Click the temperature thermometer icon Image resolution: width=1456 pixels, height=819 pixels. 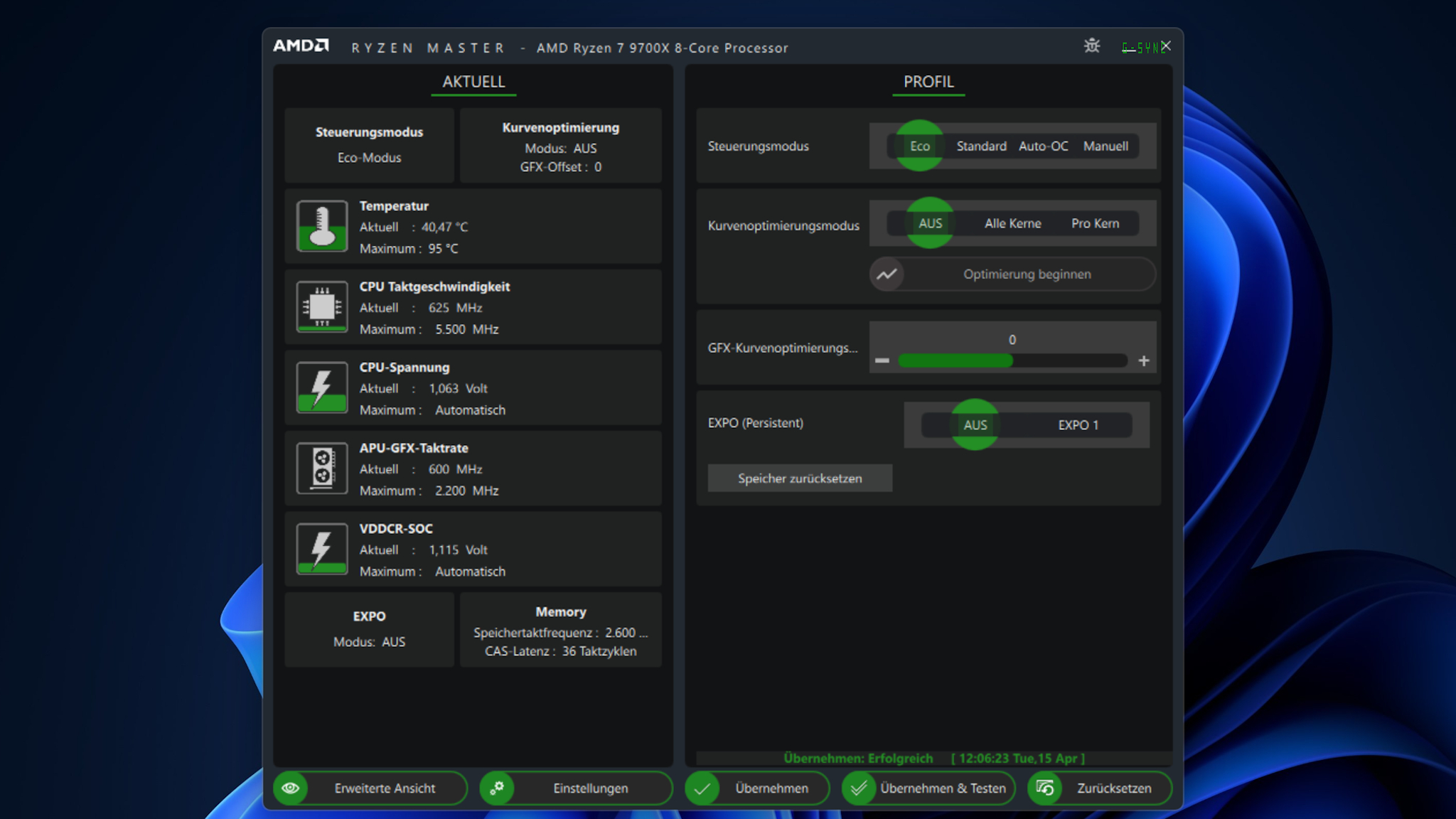coord(322,226)
